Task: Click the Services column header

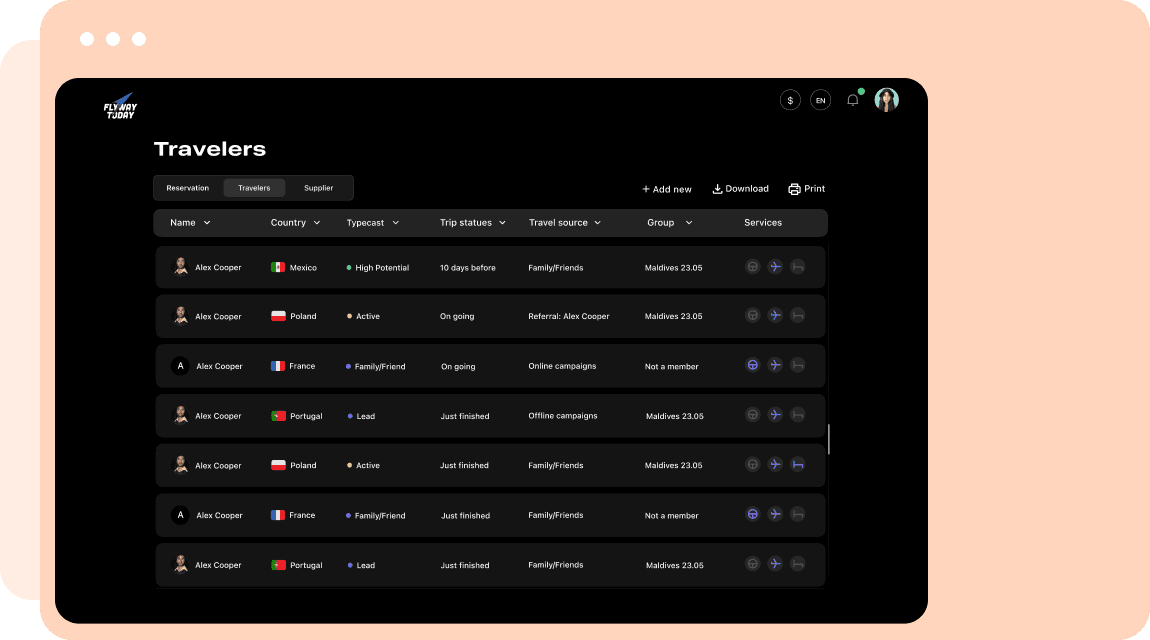Action: (763, 223)
